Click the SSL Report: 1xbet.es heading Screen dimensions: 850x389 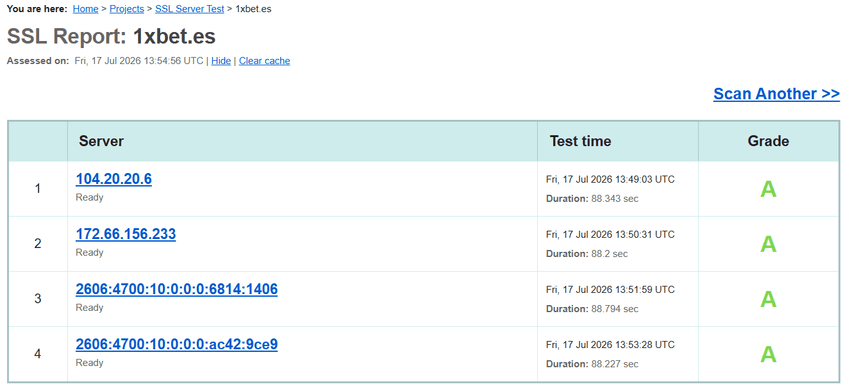(x=111, y=36)
